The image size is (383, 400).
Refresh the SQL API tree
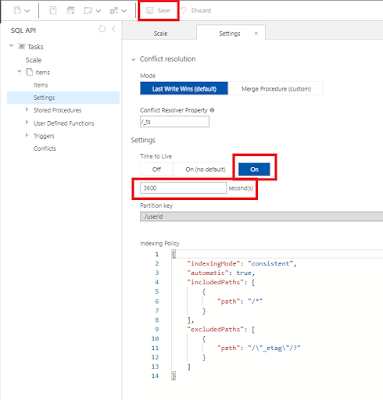102,29
